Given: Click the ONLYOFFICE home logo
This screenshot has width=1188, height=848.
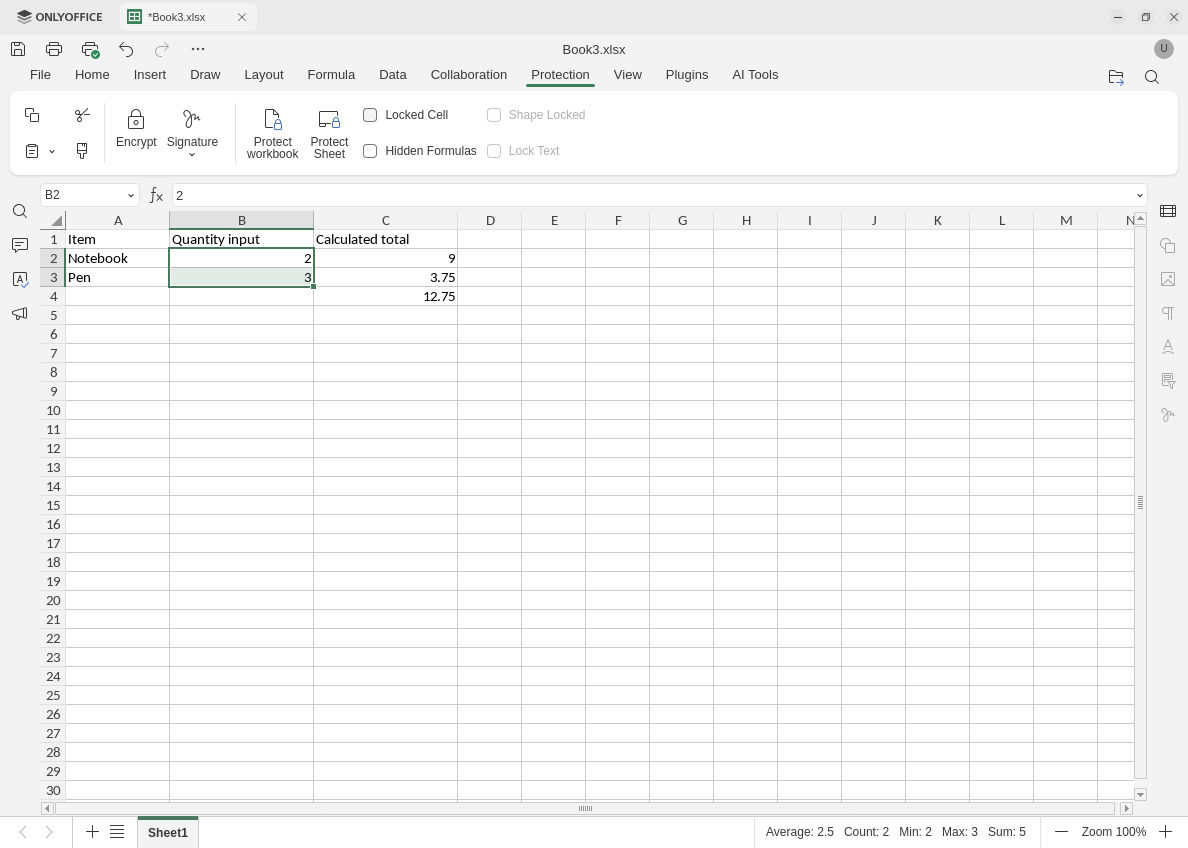Looking at the screenshot, I should [x=60, y=17].
